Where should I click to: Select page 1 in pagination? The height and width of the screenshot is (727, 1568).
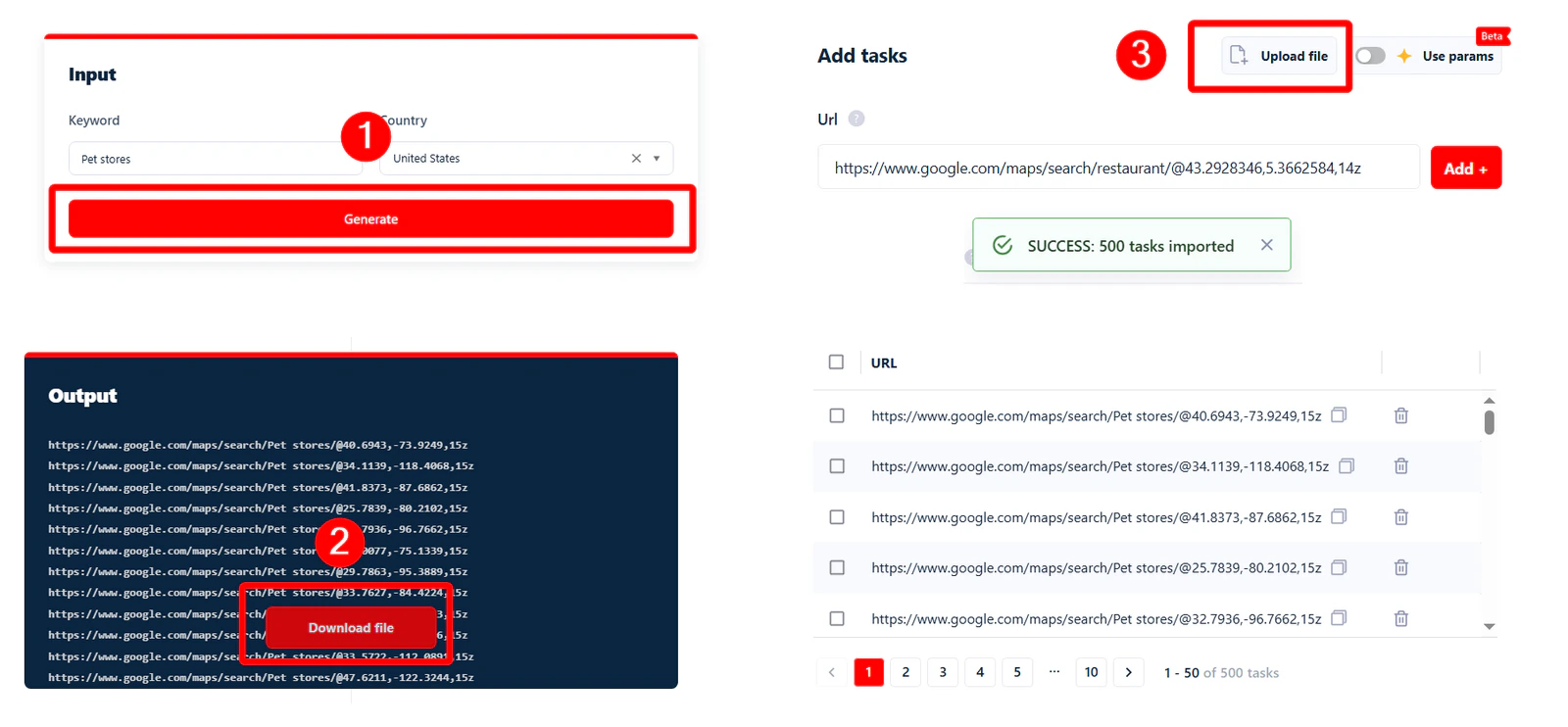tap(868, 672)
